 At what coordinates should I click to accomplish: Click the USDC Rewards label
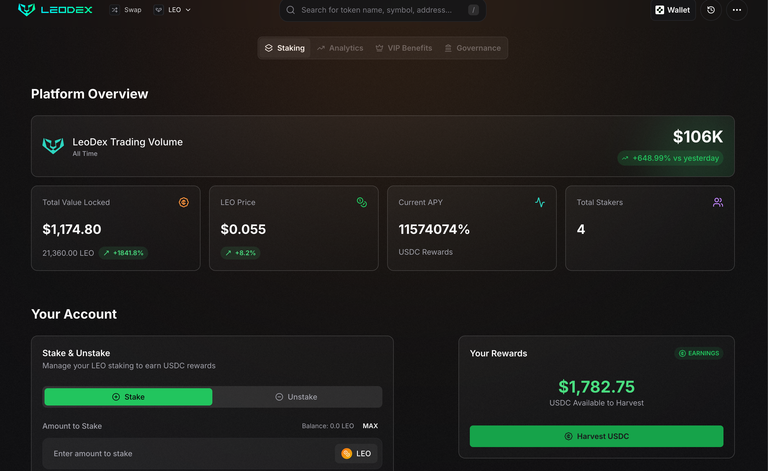coord(426,252)
